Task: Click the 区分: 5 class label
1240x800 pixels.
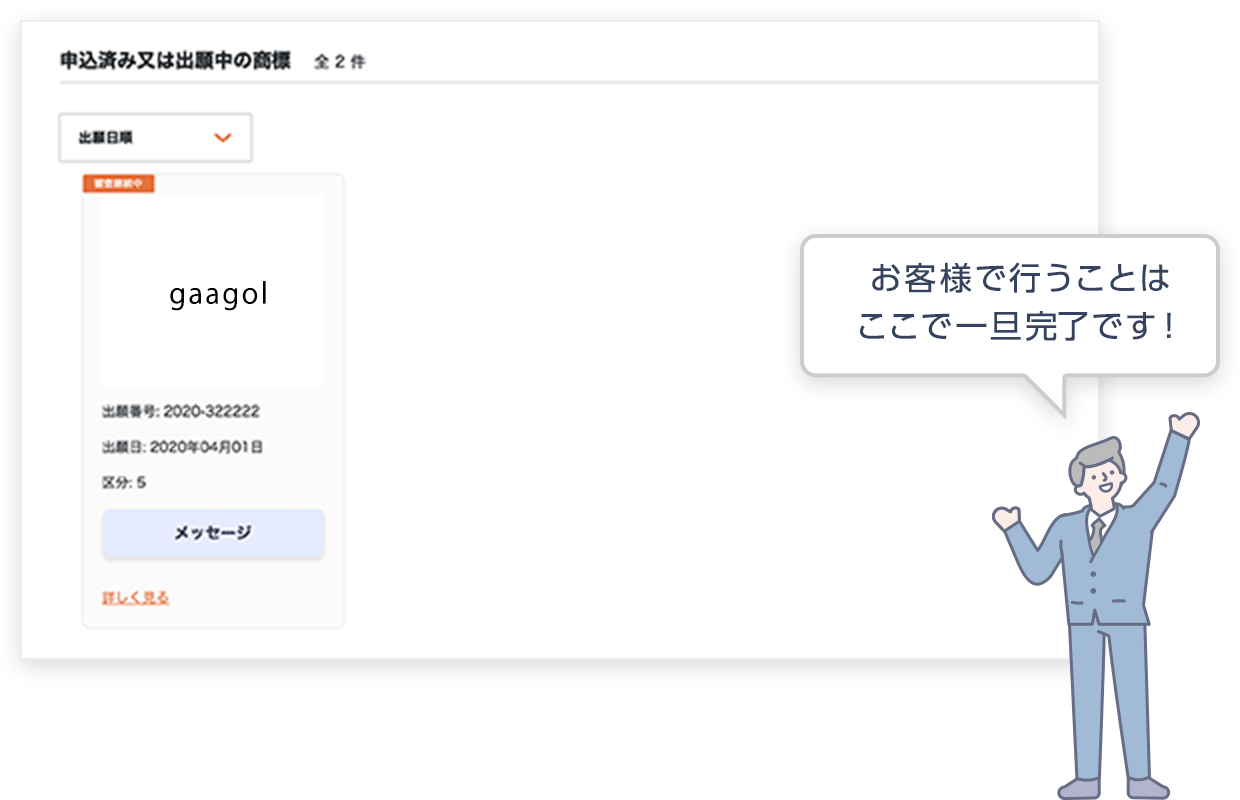Action: 124,483
